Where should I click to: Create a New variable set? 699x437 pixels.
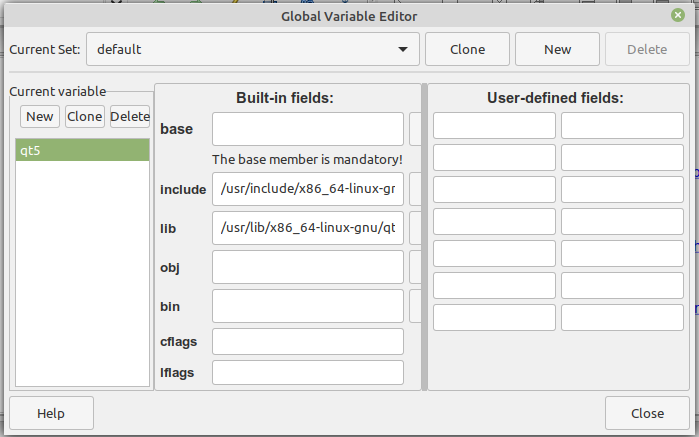point(557,49)
